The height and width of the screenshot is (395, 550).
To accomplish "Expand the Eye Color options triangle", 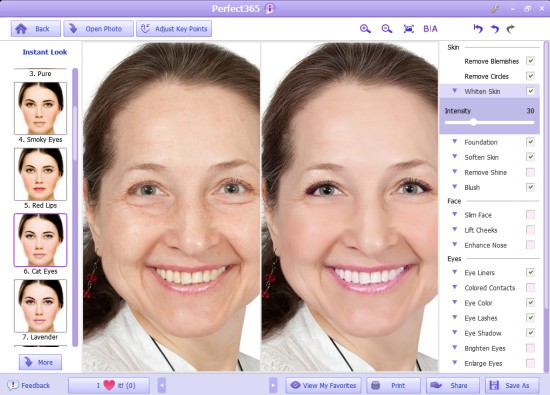I will (455, 302).
